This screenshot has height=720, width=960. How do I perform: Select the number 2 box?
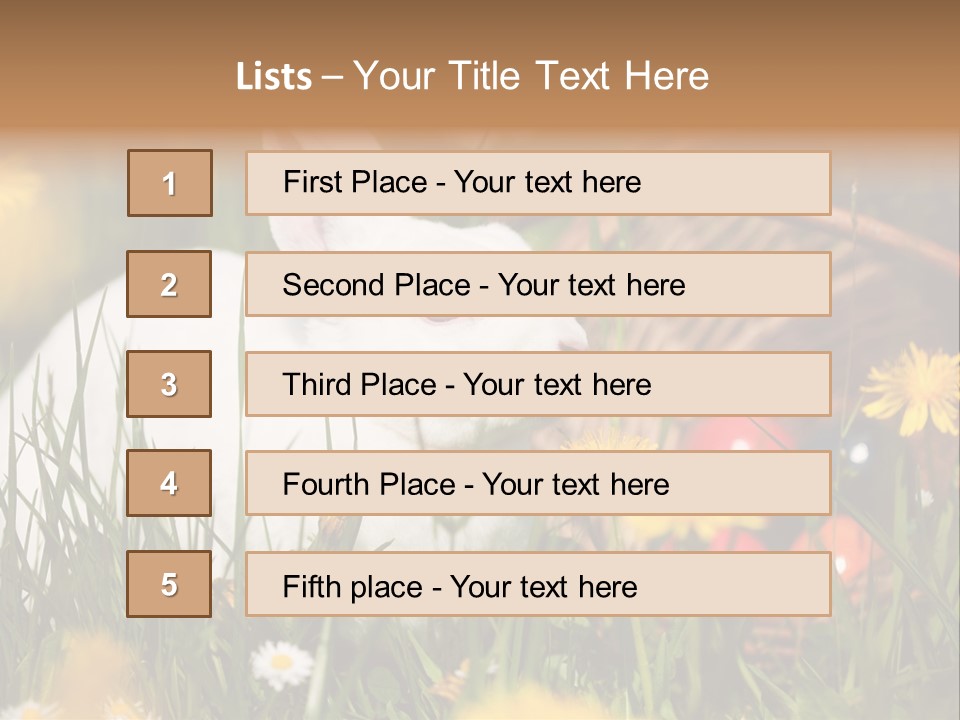pyautogui.click(x=170, y=284)
